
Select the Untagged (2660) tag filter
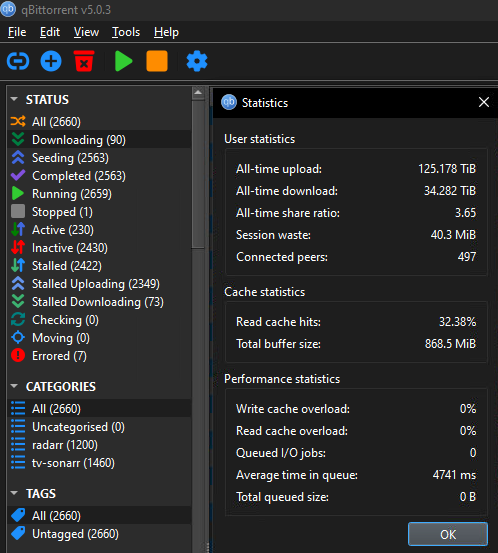click(99, 533)
